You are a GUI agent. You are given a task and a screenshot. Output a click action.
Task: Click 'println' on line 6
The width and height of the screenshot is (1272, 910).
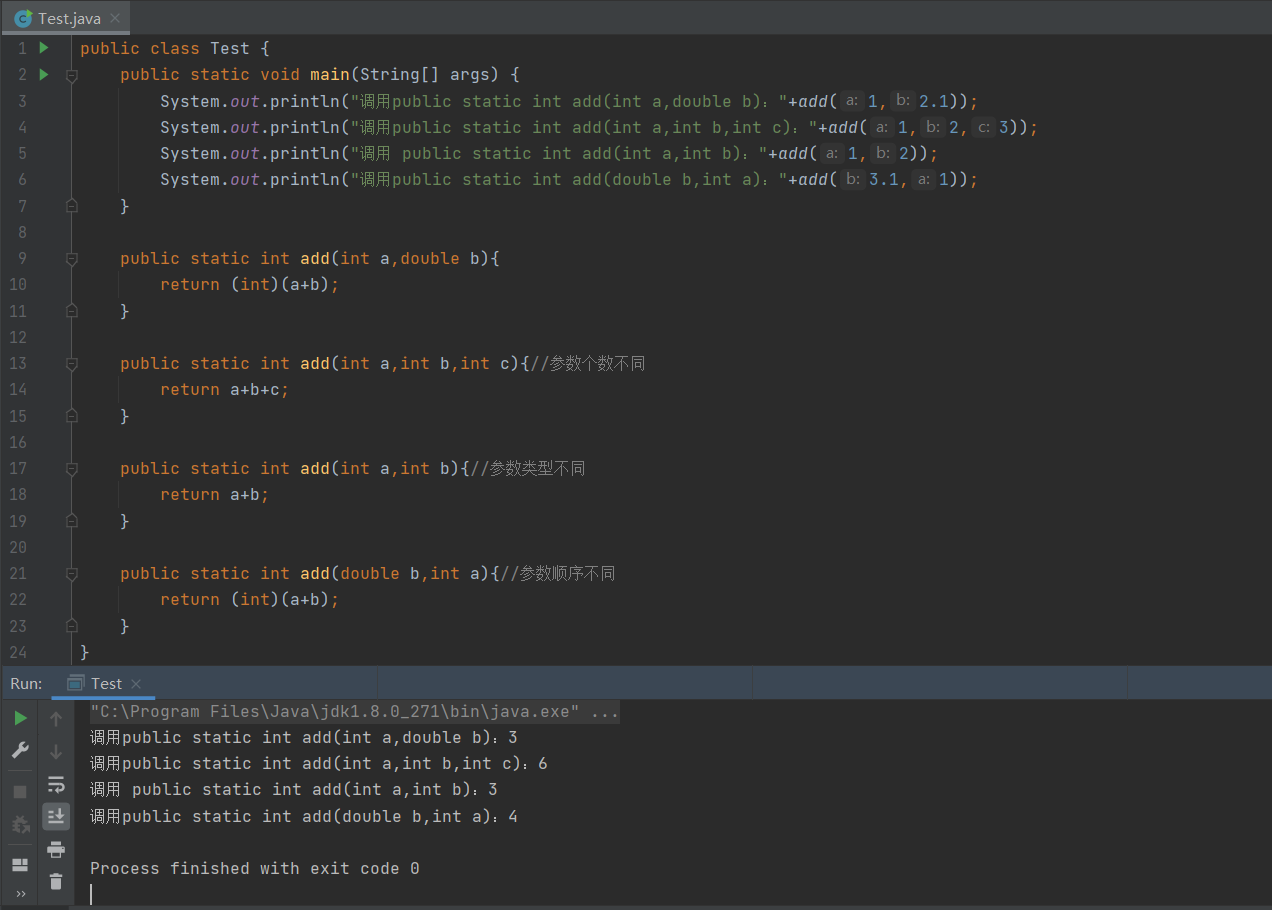[x=305, y=180]
